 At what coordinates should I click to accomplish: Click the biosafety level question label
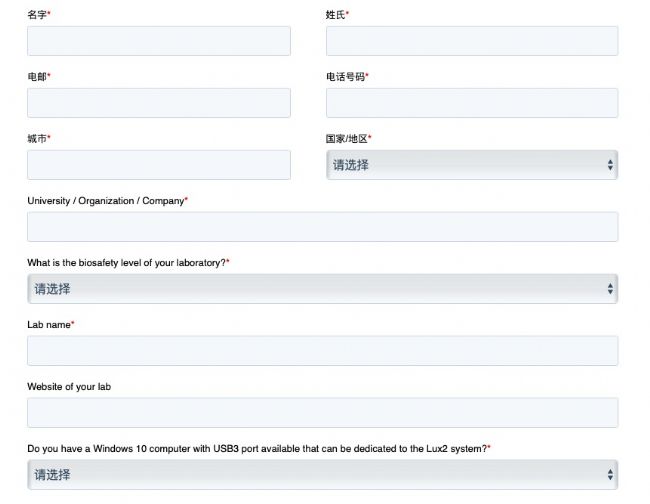[x=126, y=263]
